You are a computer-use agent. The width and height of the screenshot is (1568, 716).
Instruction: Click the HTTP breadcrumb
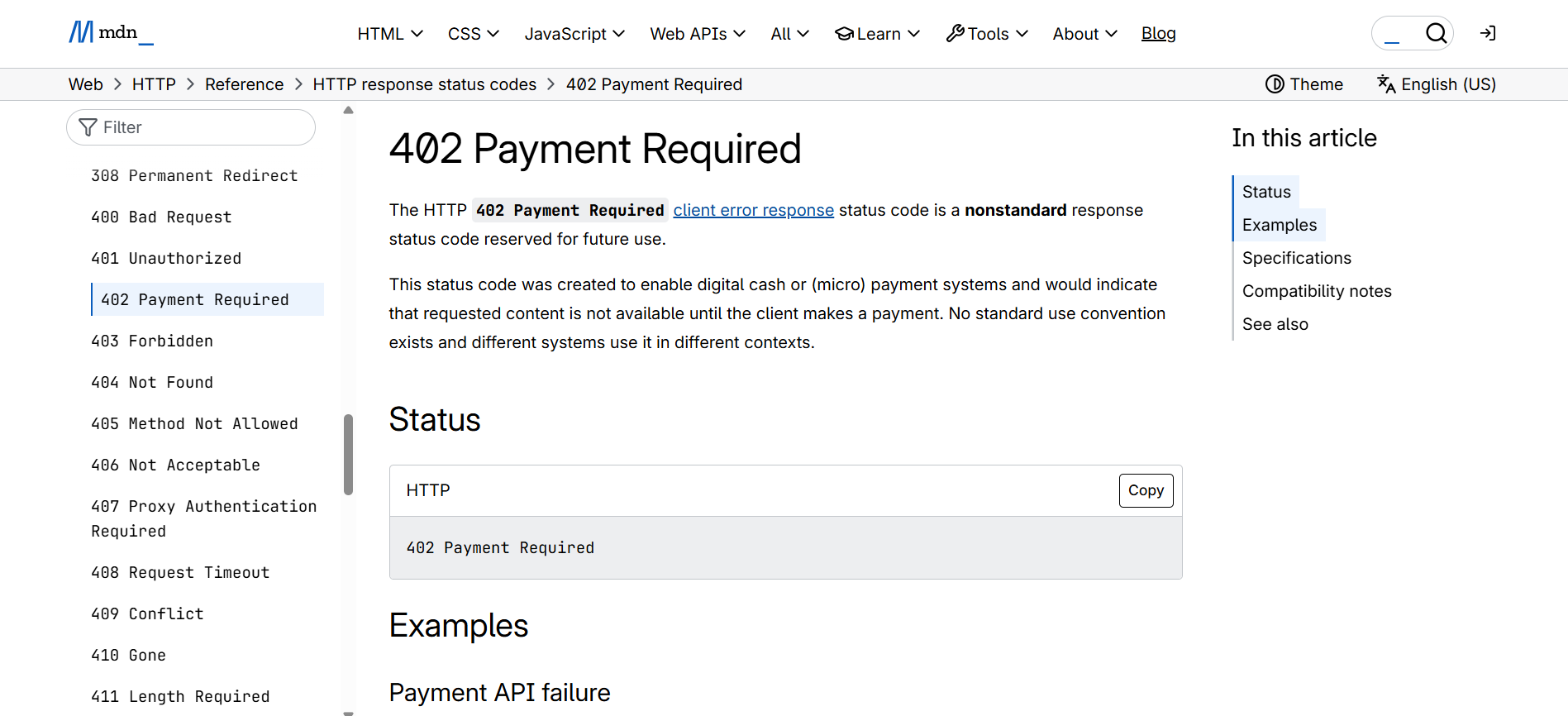tap(154, 84)
